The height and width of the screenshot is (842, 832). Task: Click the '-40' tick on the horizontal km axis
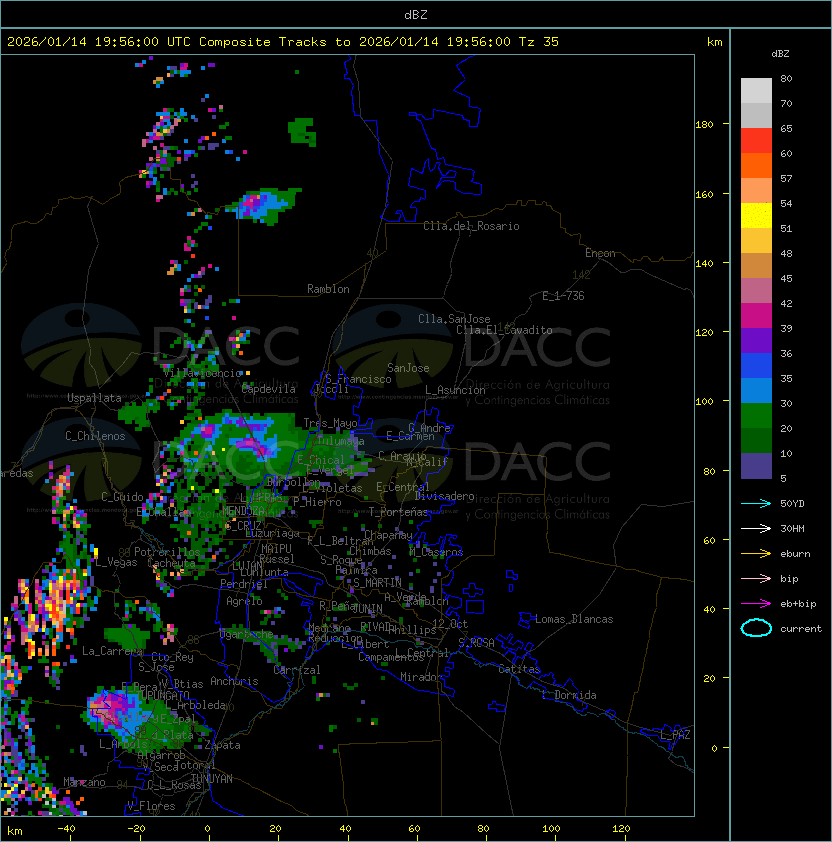pyautogui.click(x=67, y=829)
